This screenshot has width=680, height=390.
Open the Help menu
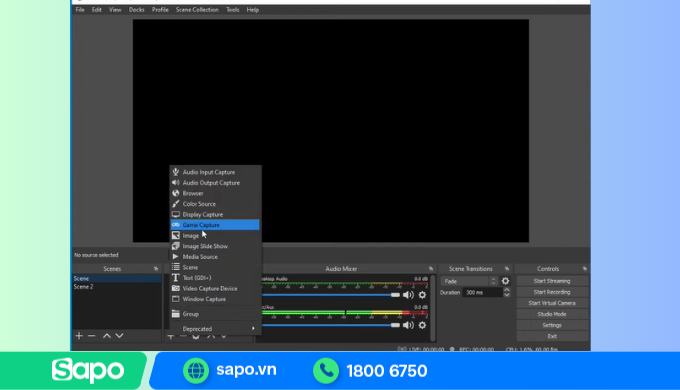click(252, 10)
